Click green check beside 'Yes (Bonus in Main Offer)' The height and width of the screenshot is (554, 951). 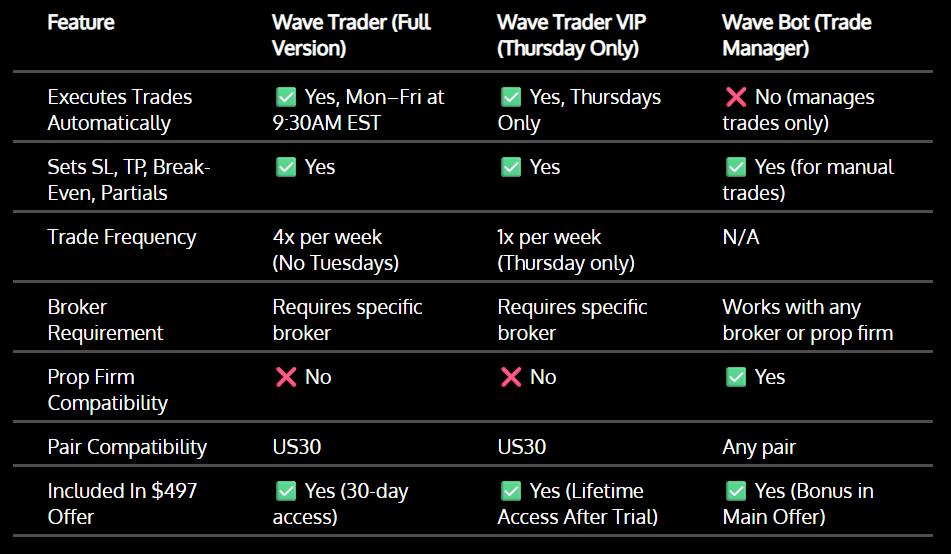click(x=736, y=491)
